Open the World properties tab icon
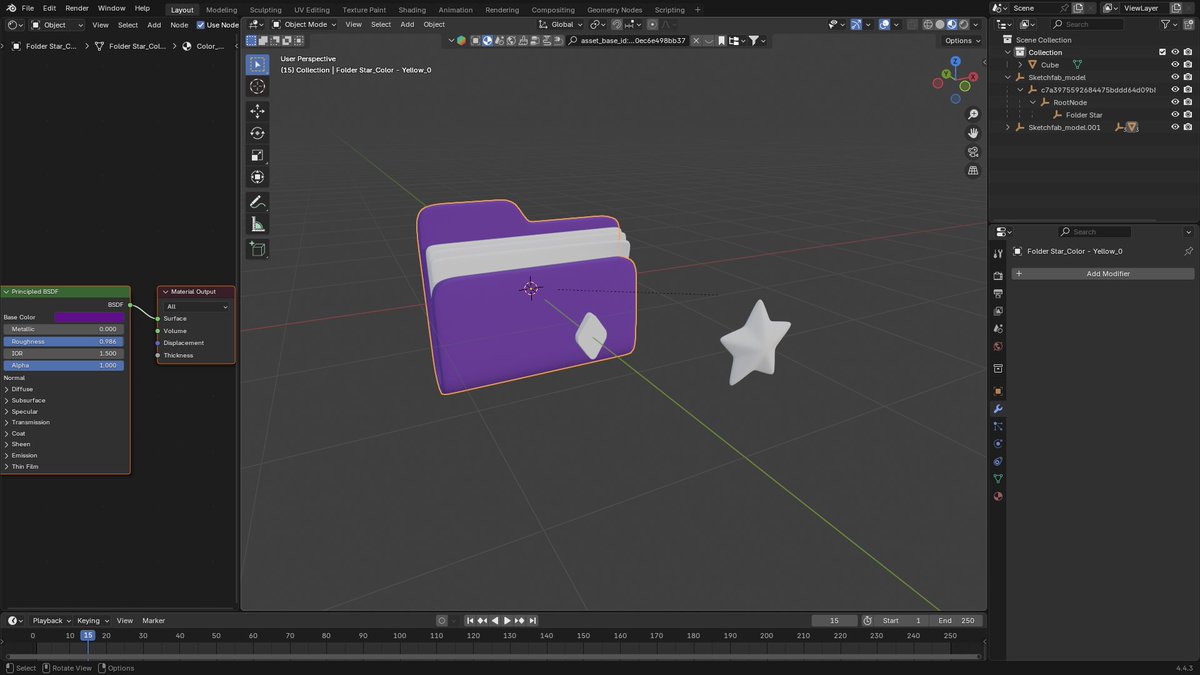Viewport: 1200px width, 675px height. (998, 346)
